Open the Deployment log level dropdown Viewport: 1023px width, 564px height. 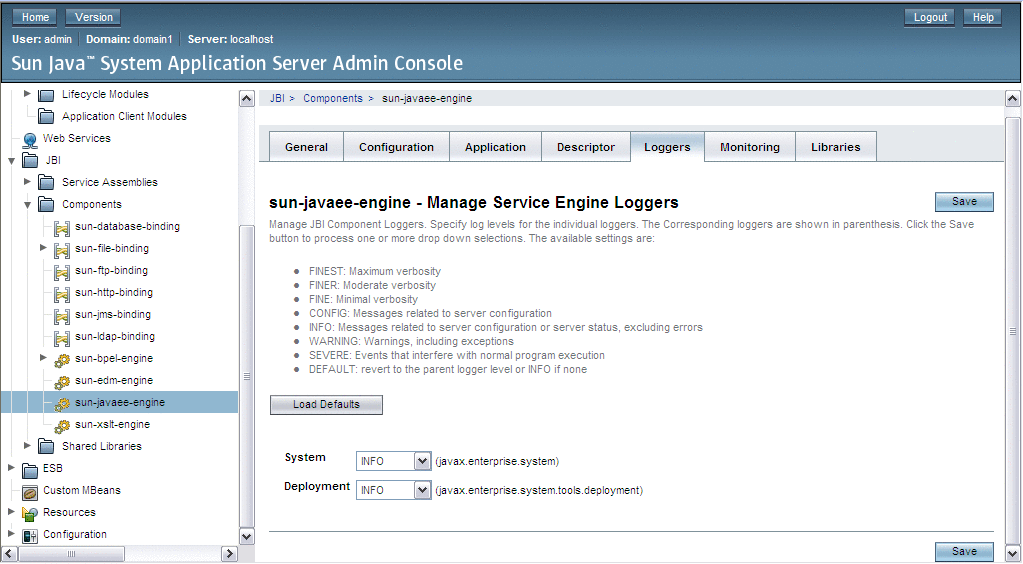(393, 490)
